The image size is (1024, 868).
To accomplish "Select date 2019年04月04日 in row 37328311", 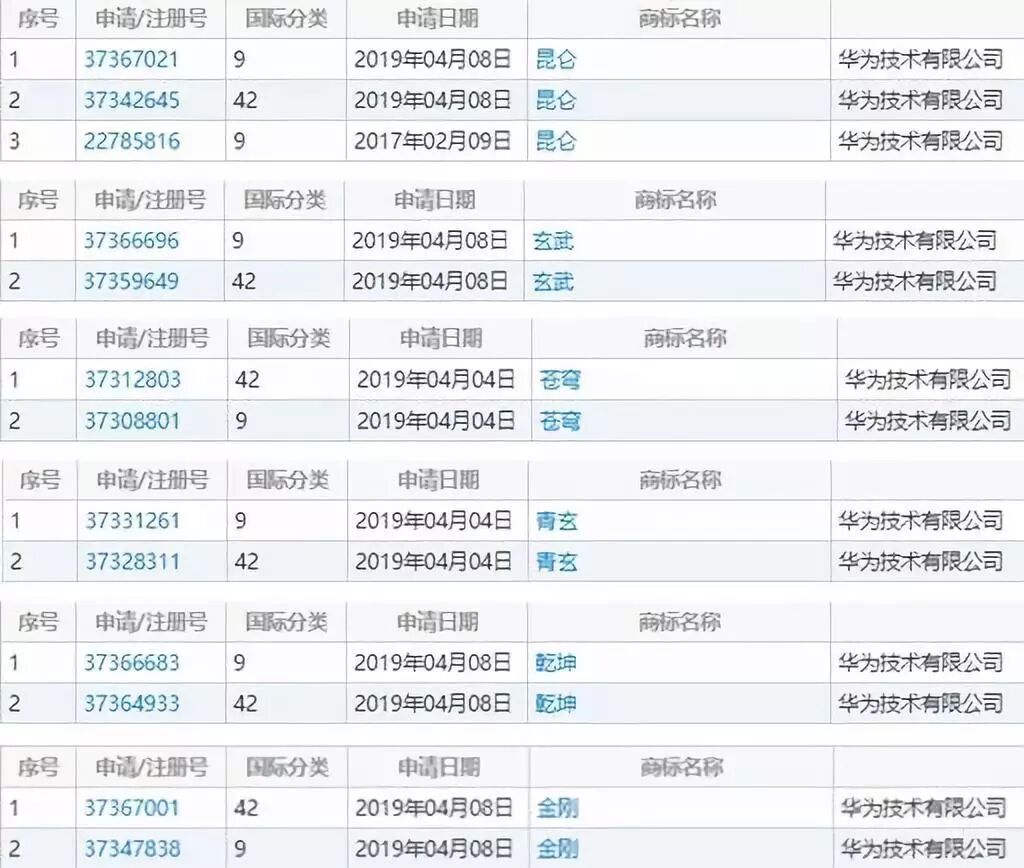I will [433, 561].
